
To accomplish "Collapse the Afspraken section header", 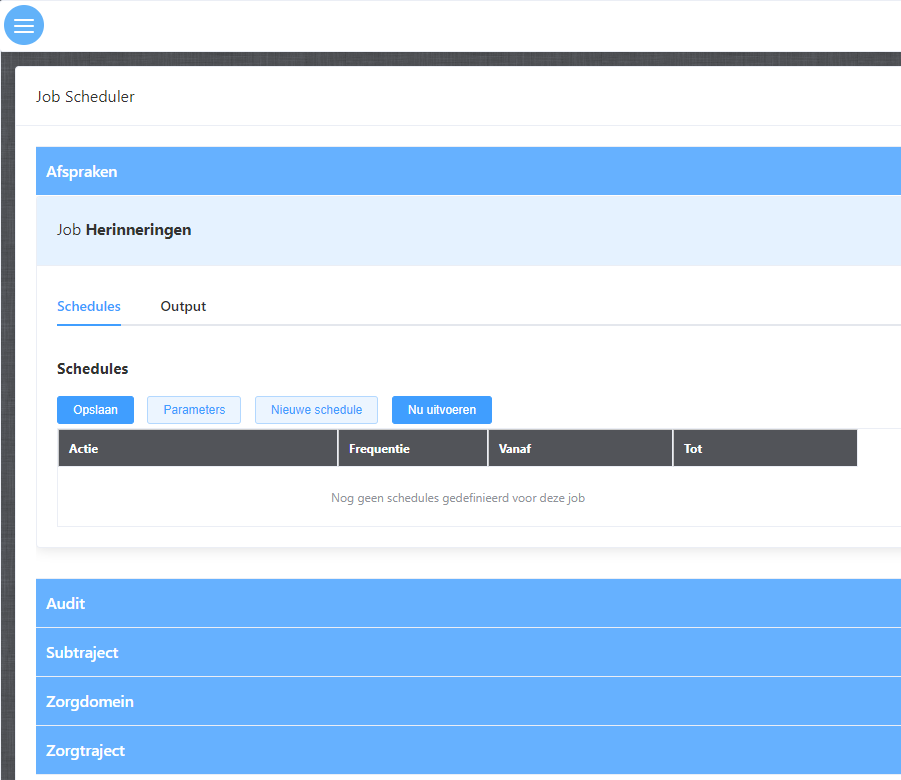I will pyautogui.click(x=82, y=172).
